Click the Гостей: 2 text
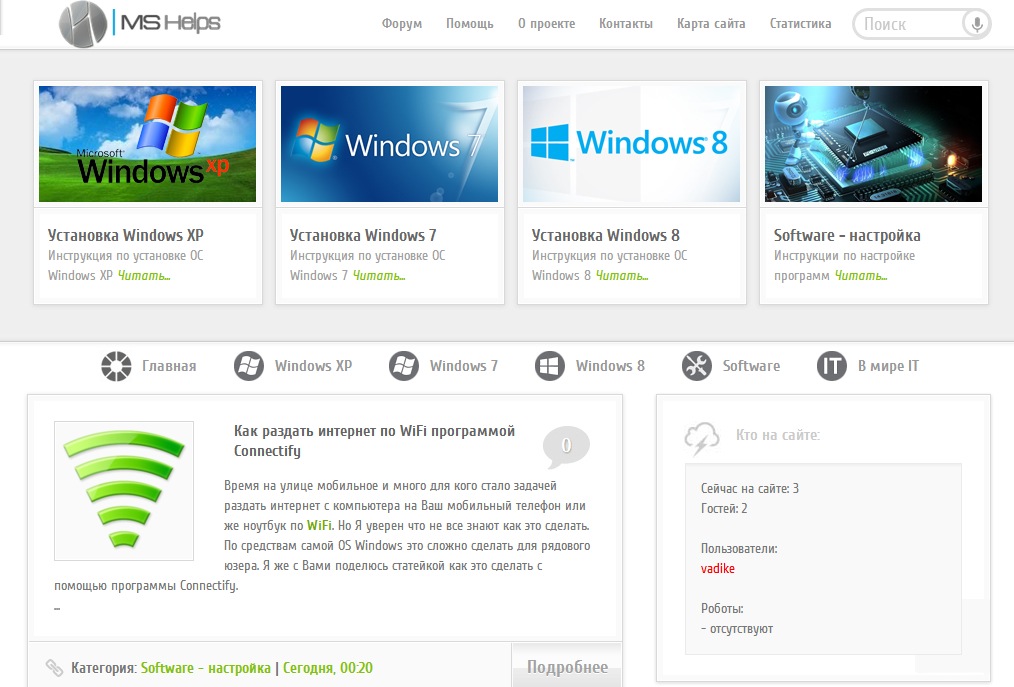The image size is (1014, 687). coord(724,508)
